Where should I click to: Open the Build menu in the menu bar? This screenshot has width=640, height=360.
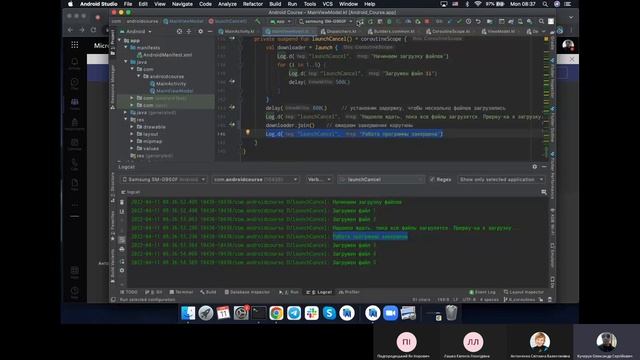point(275,4)
